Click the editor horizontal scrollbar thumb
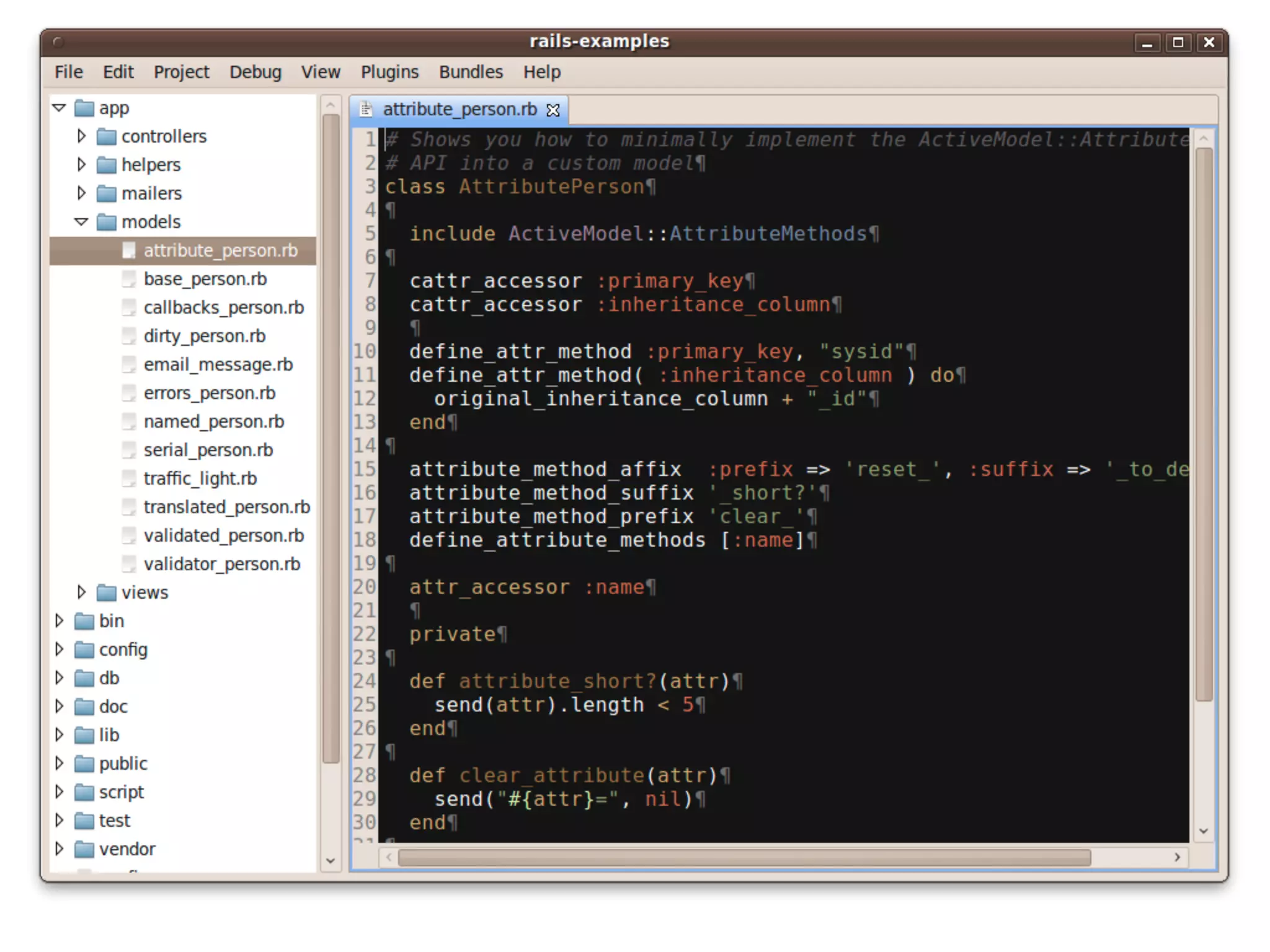The width and height of the screenshot is (1270, 952). (x=744, y=858)
